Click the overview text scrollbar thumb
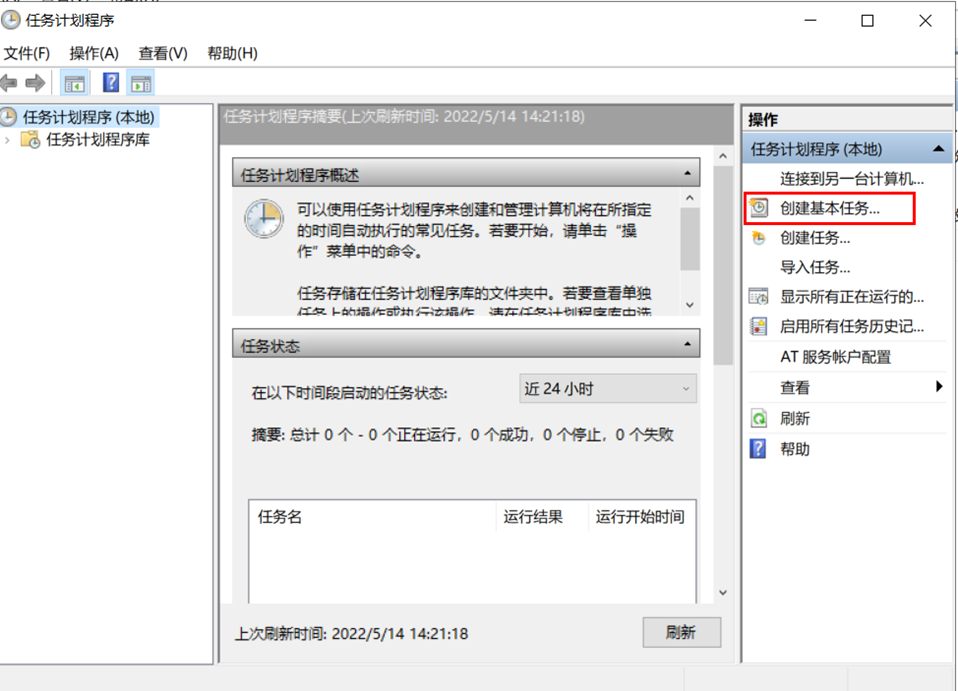958x691 pixels. point(690,239)
